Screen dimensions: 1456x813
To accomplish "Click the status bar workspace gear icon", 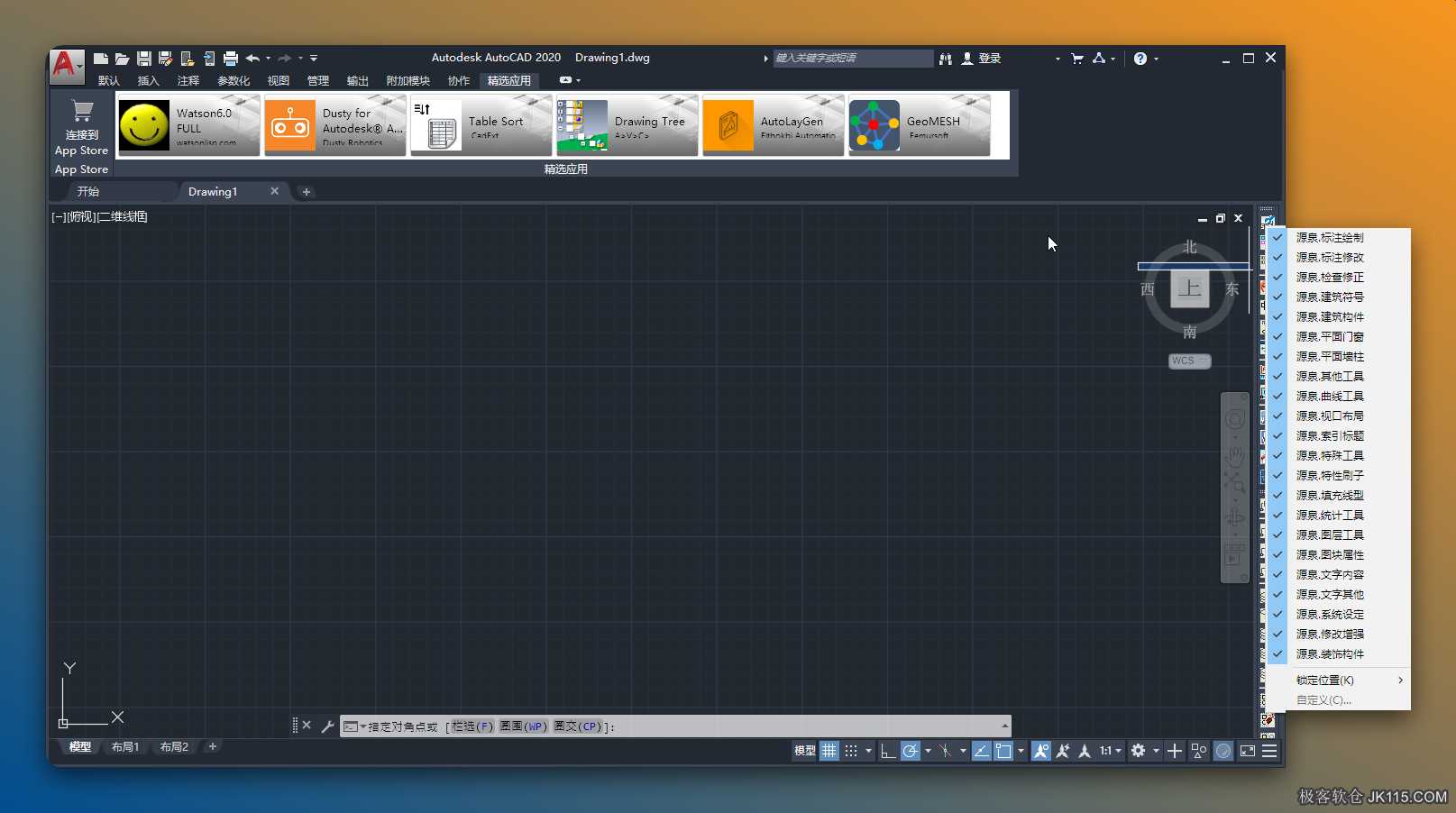I will (1138, 751).
